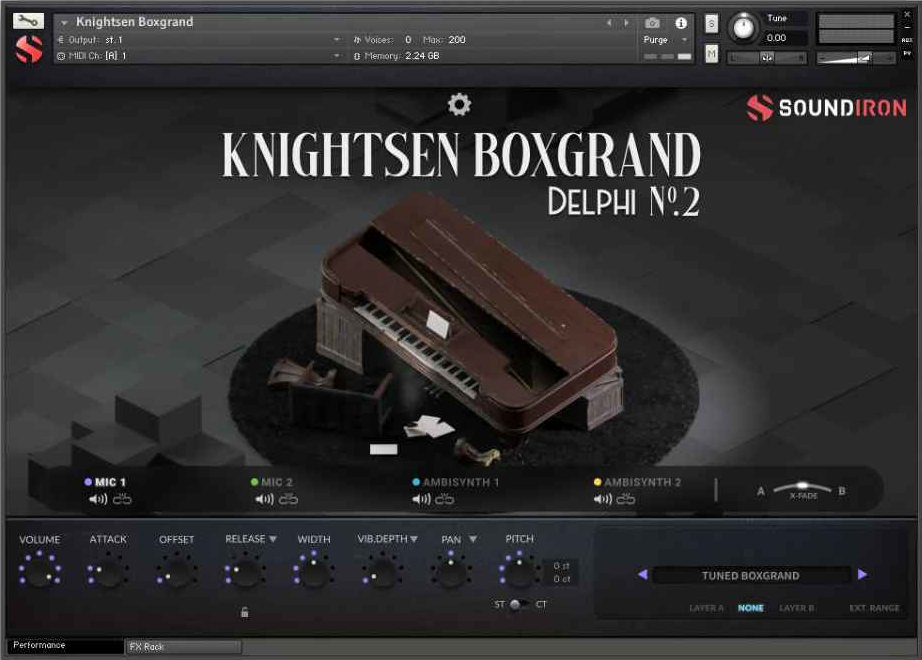Switch pitch mode from ST to CT
Viewport: 922px width, 660px height.
pyautogui.click(x=522, y=604)
